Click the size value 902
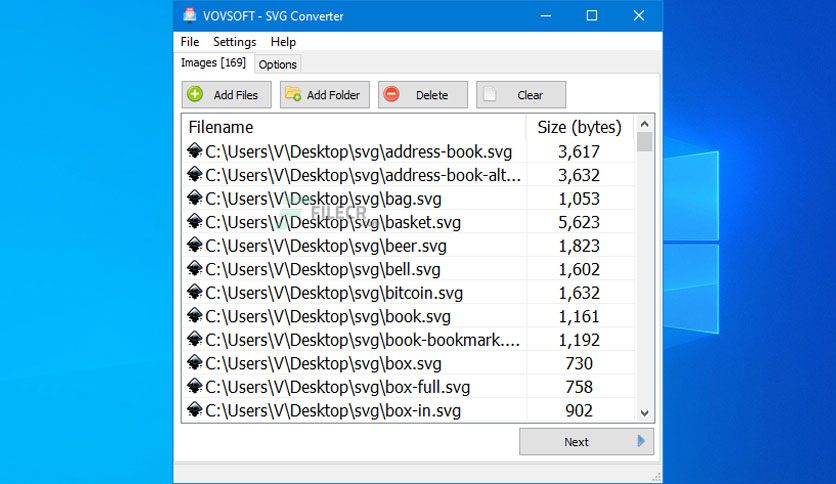The height and width of the screenshot is (484, 836). 579,410
